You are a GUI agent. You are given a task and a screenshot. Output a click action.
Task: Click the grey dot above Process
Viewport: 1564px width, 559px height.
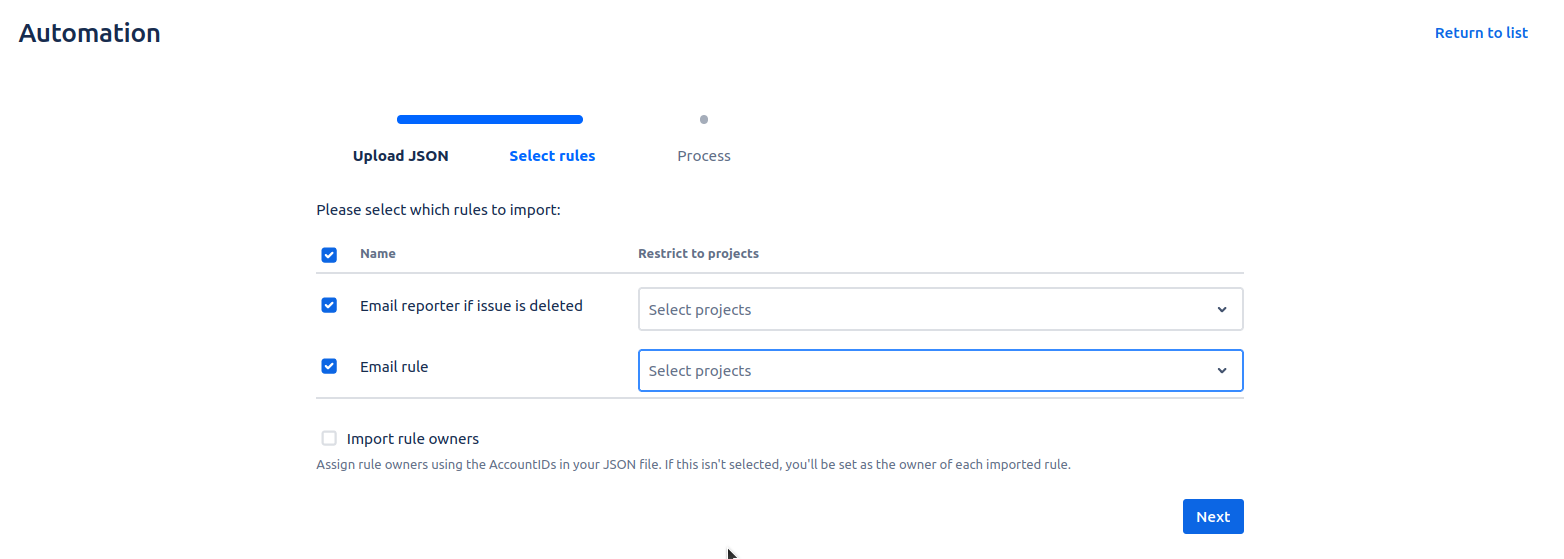[704, 120]
